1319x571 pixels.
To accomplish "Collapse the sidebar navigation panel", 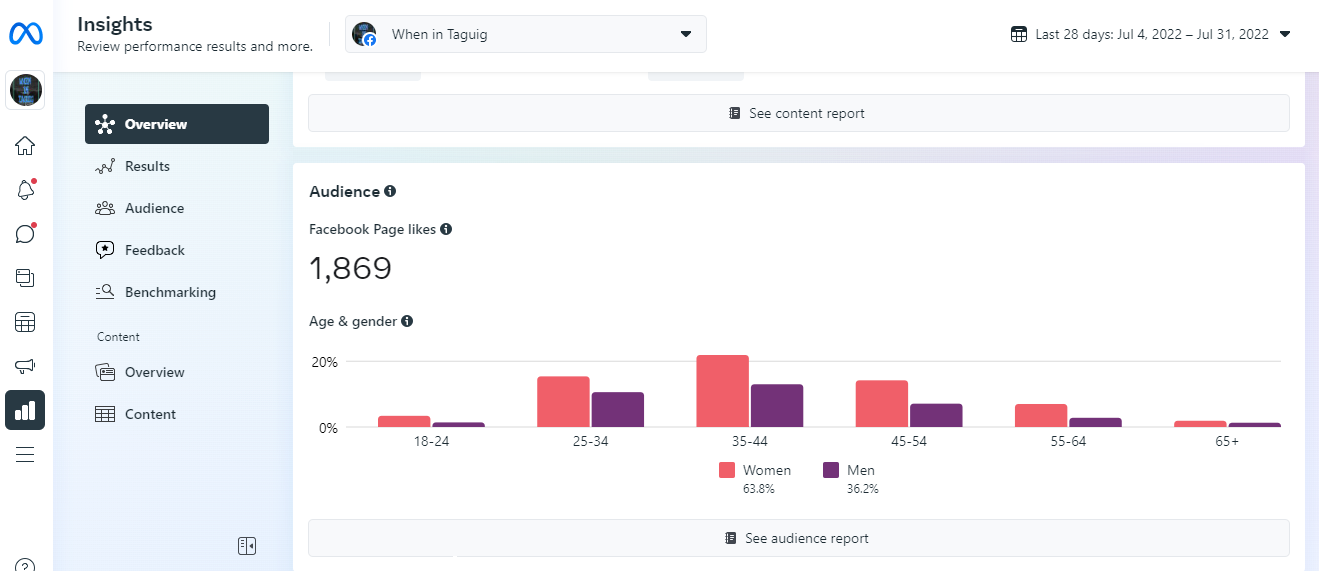I will (247, 545).
